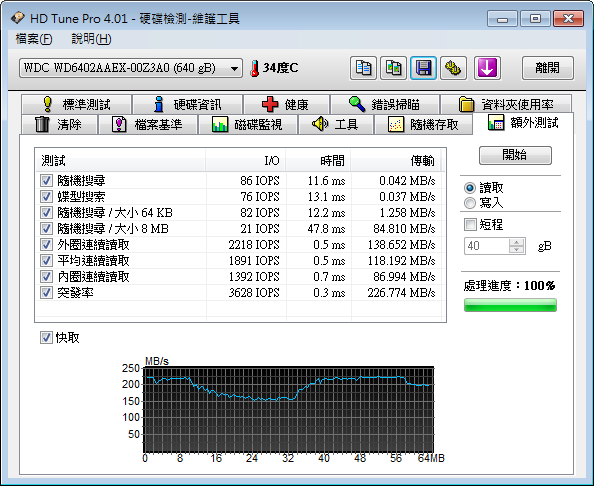Viewport: 594px width, 486px height.
Task: Switch to the 工具 tab
Action: coord(336,124)
